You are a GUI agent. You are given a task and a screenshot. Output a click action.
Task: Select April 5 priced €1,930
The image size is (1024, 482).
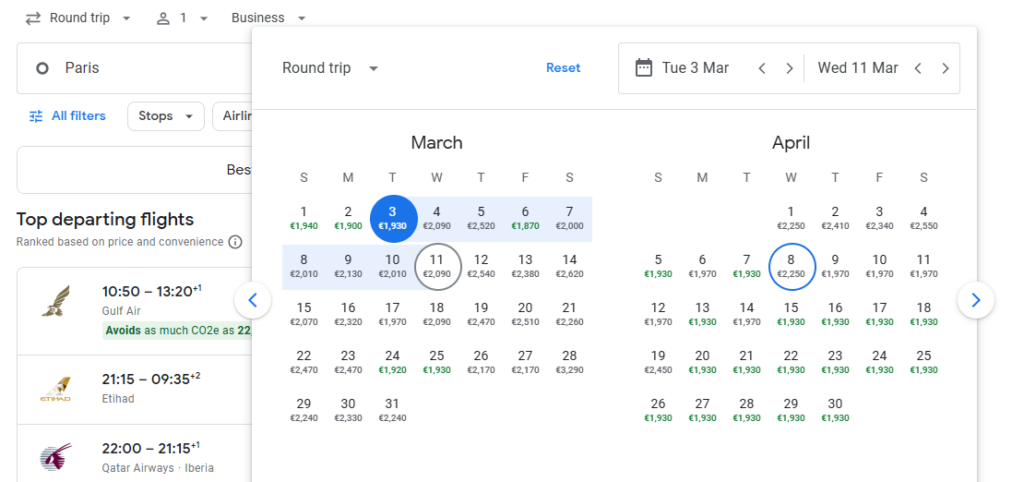pyautogui.click(x=658, y=266)
